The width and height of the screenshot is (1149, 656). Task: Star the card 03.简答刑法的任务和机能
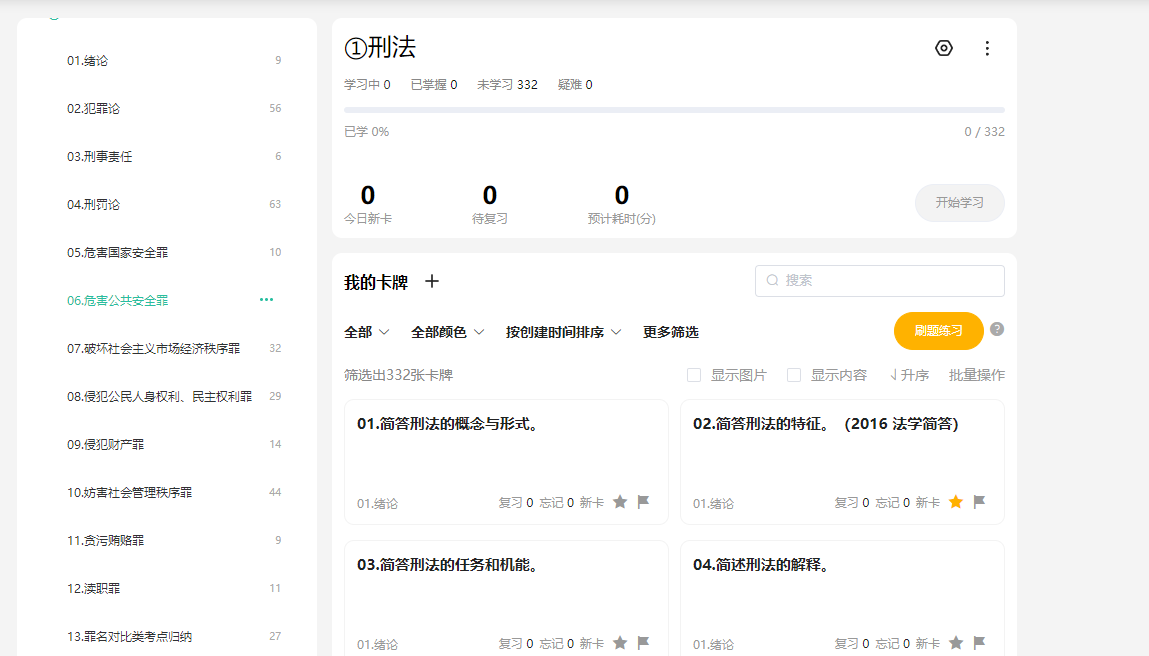tap(620, 643)
